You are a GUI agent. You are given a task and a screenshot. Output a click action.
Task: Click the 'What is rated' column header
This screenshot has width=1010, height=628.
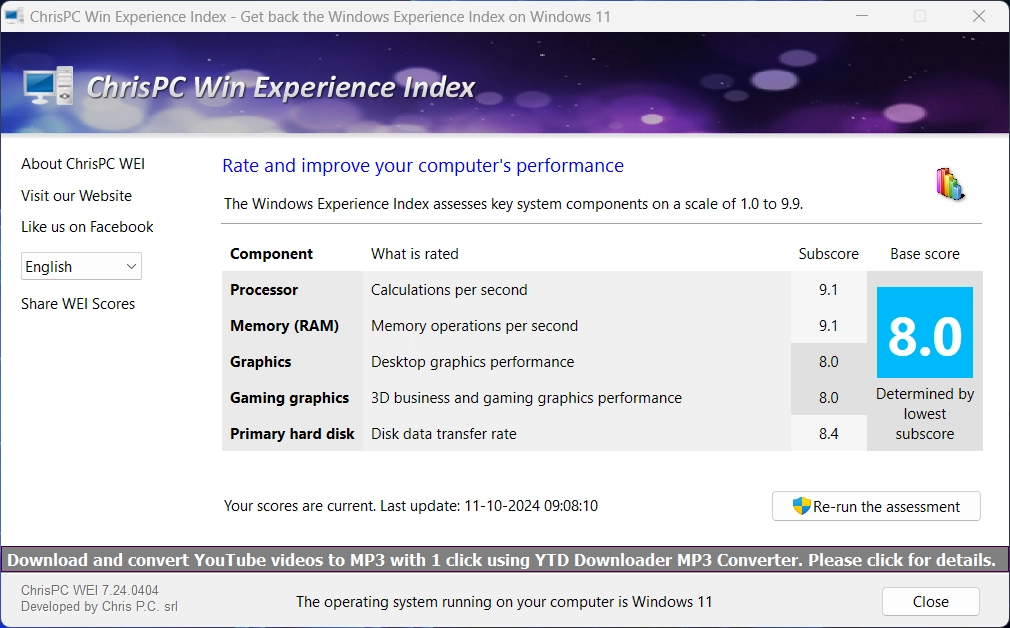point(415,254)
